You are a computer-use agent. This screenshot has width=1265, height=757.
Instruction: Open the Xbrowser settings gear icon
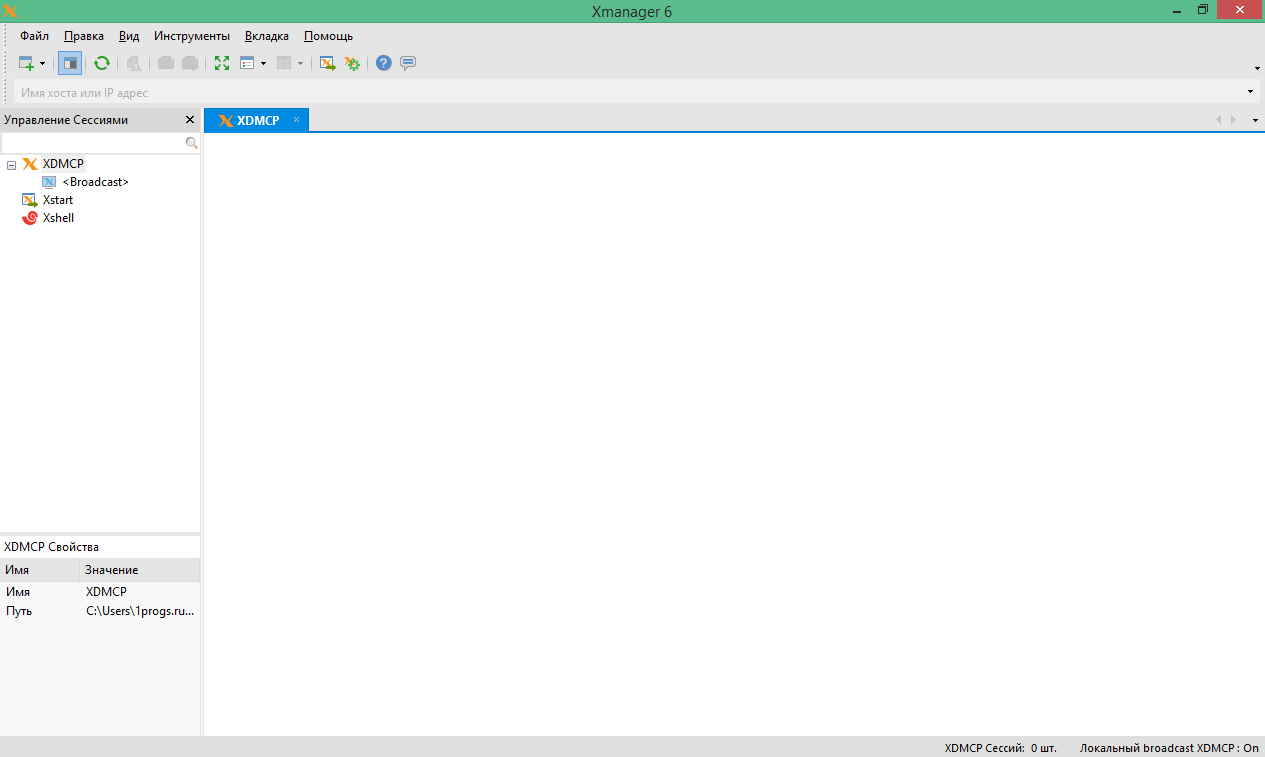tap(352, 63)
